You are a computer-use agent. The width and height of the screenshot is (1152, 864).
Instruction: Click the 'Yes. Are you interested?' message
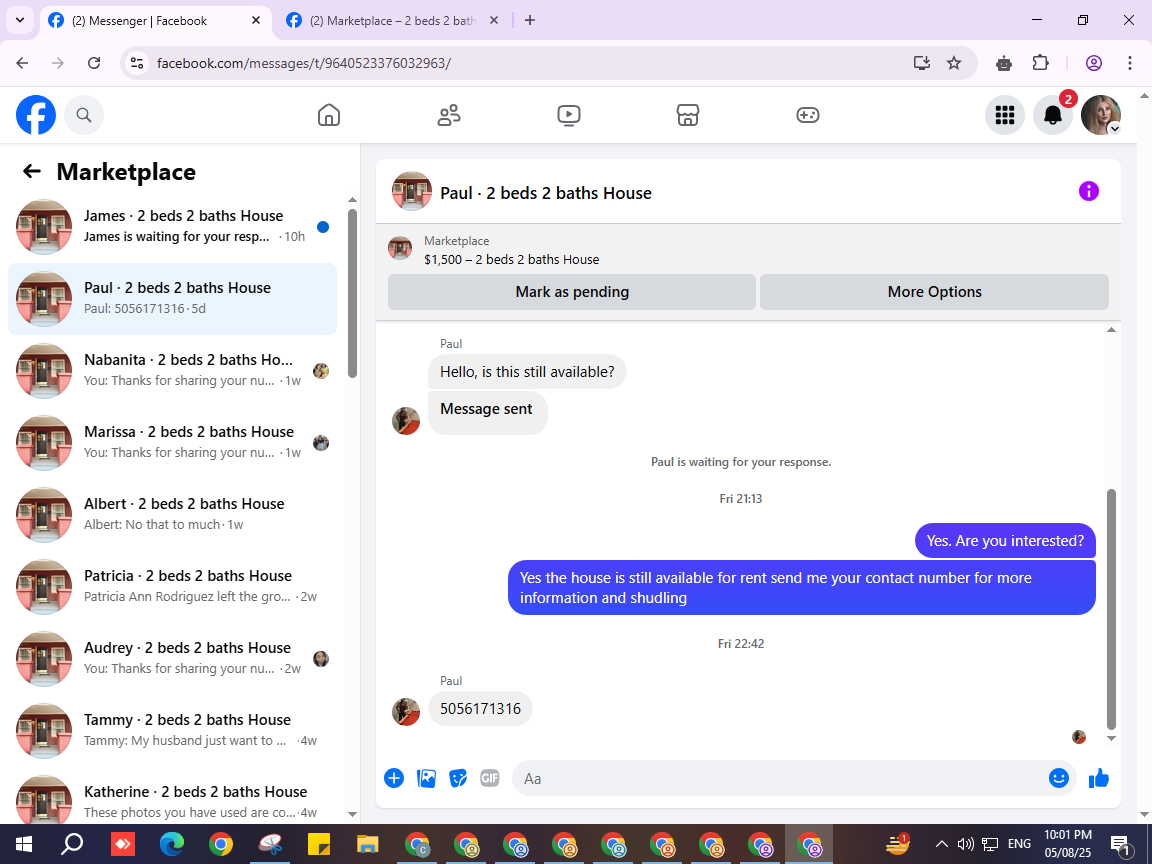click(1005, 541)
